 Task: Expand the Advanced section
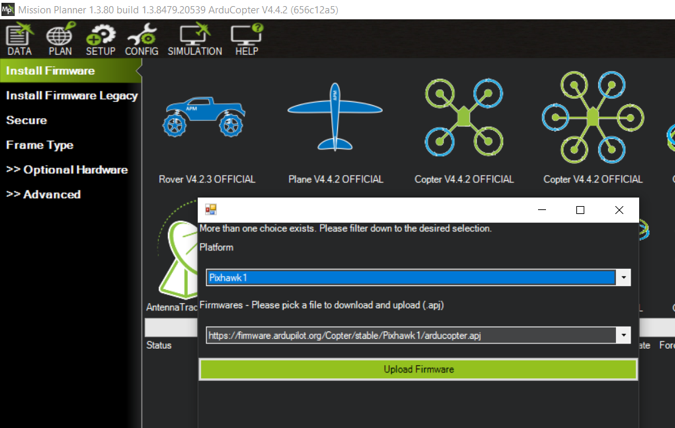43,195
